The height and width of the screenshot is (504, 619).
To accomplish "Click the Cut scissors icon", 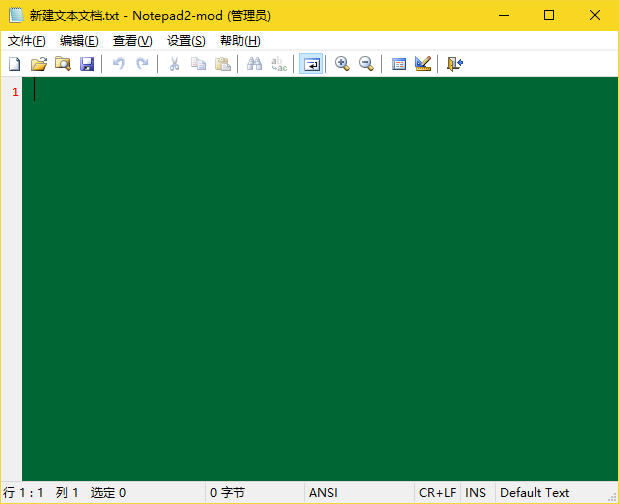I will click(x=174, y=64).
